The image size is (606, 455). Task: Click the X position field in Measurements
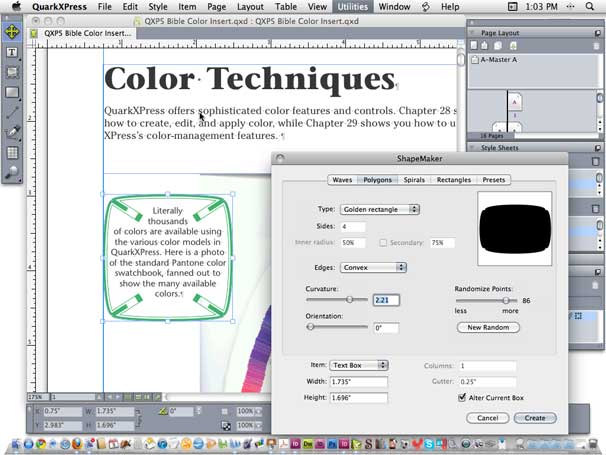(x=63, y=411)
